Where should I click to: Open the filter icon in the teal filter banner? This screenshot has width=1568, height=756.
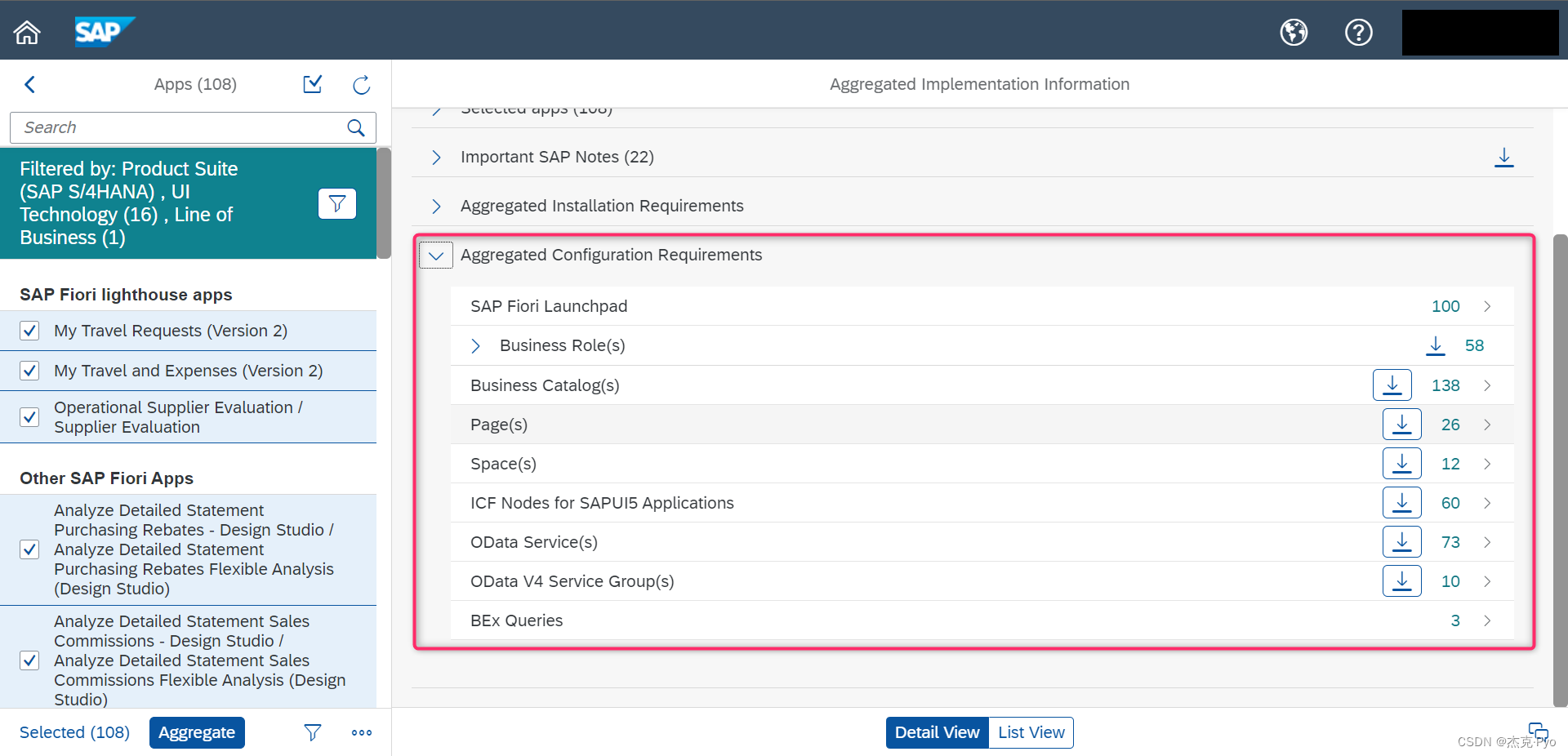(x=337, y=203)
